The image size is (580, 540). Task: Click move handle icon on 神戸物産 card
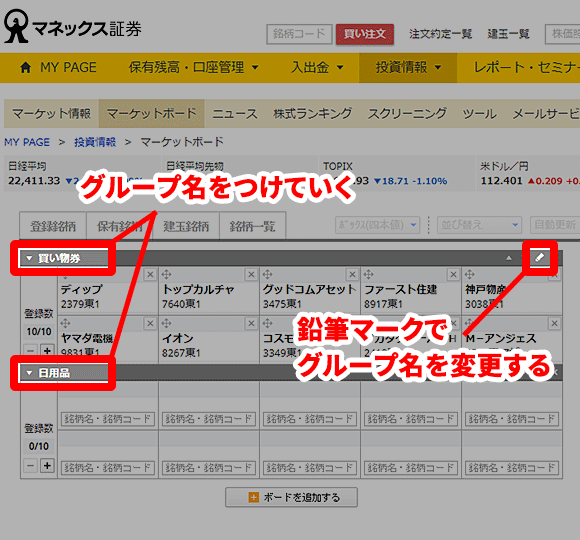tap(470, 274)
